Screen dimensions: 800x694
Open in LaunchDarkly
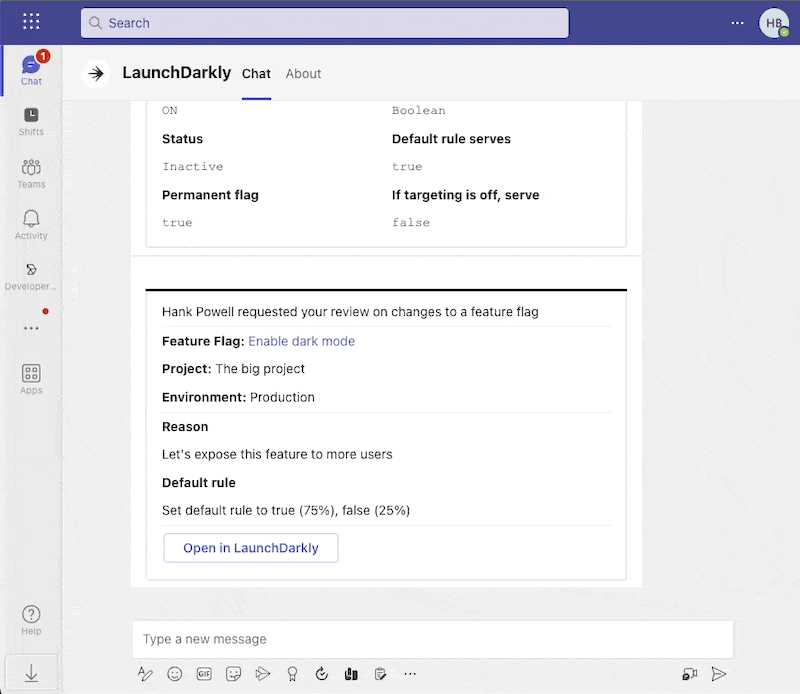point(250,548)
